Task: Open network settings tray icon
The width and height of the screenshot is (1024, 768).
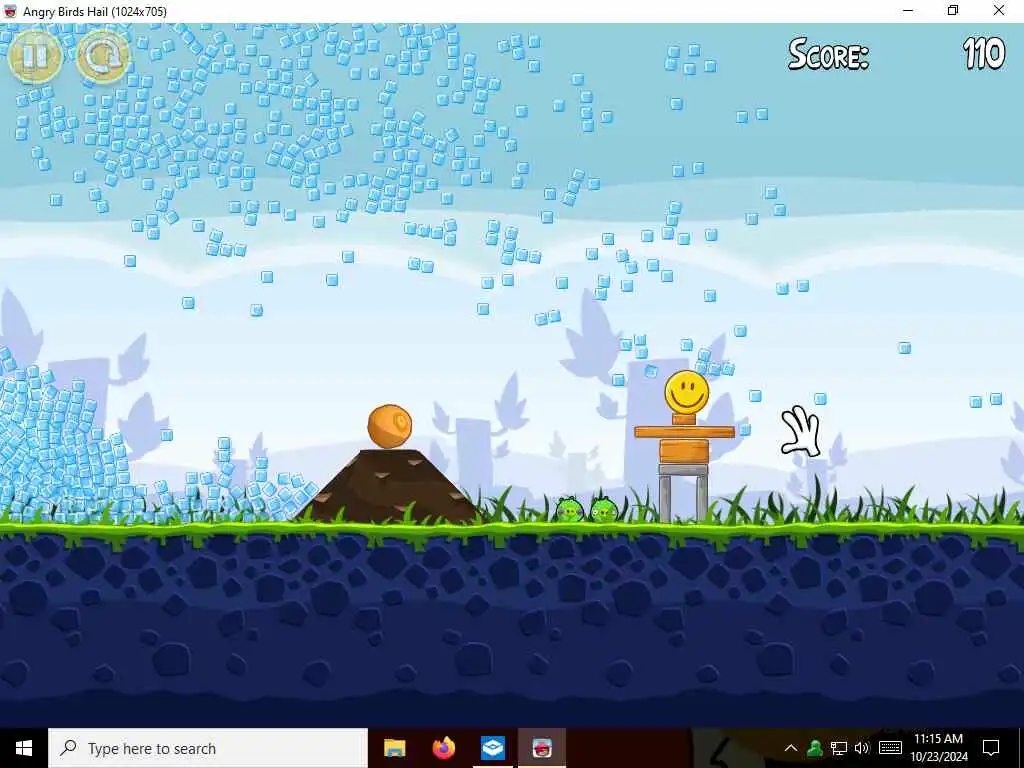Action: [839, 748]
